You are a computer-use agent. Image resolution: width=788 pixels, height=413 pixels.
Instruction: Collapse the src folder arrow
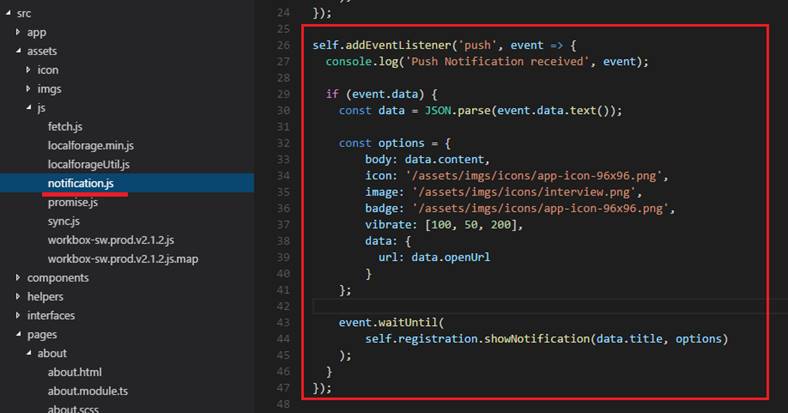[8, 13]
